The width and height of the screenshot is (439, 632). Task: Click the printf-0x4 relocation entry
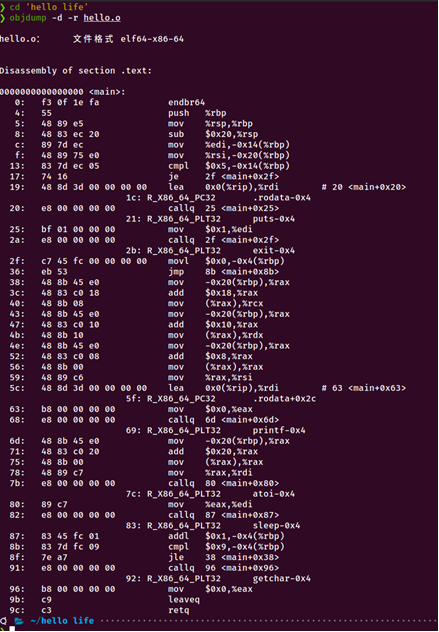(279, 430)
